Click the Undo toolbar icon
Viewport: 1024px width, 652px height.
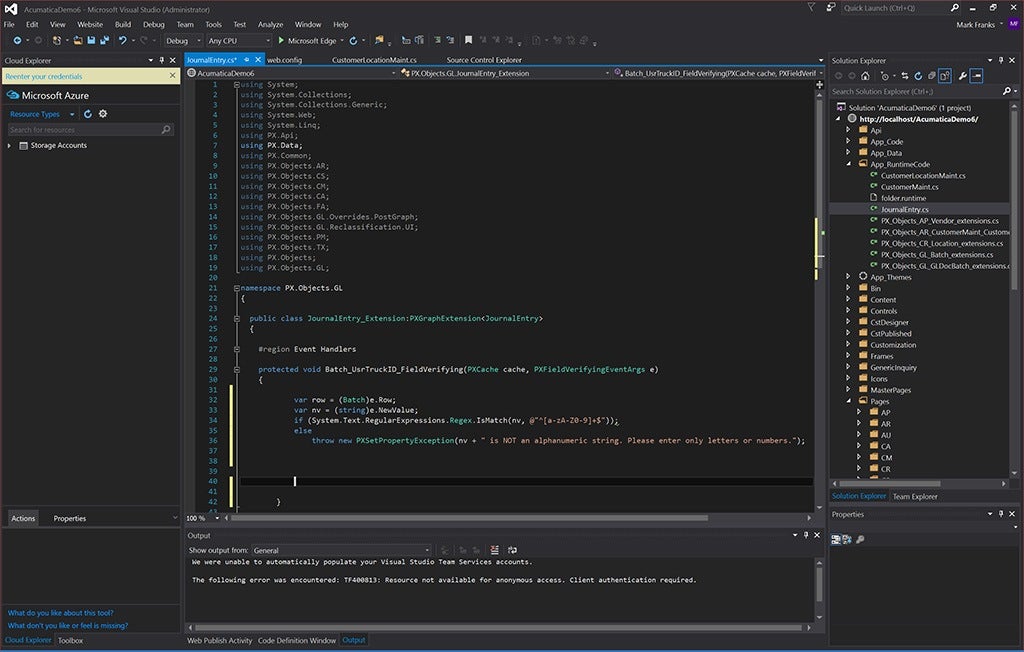click(x=122, y=41)
